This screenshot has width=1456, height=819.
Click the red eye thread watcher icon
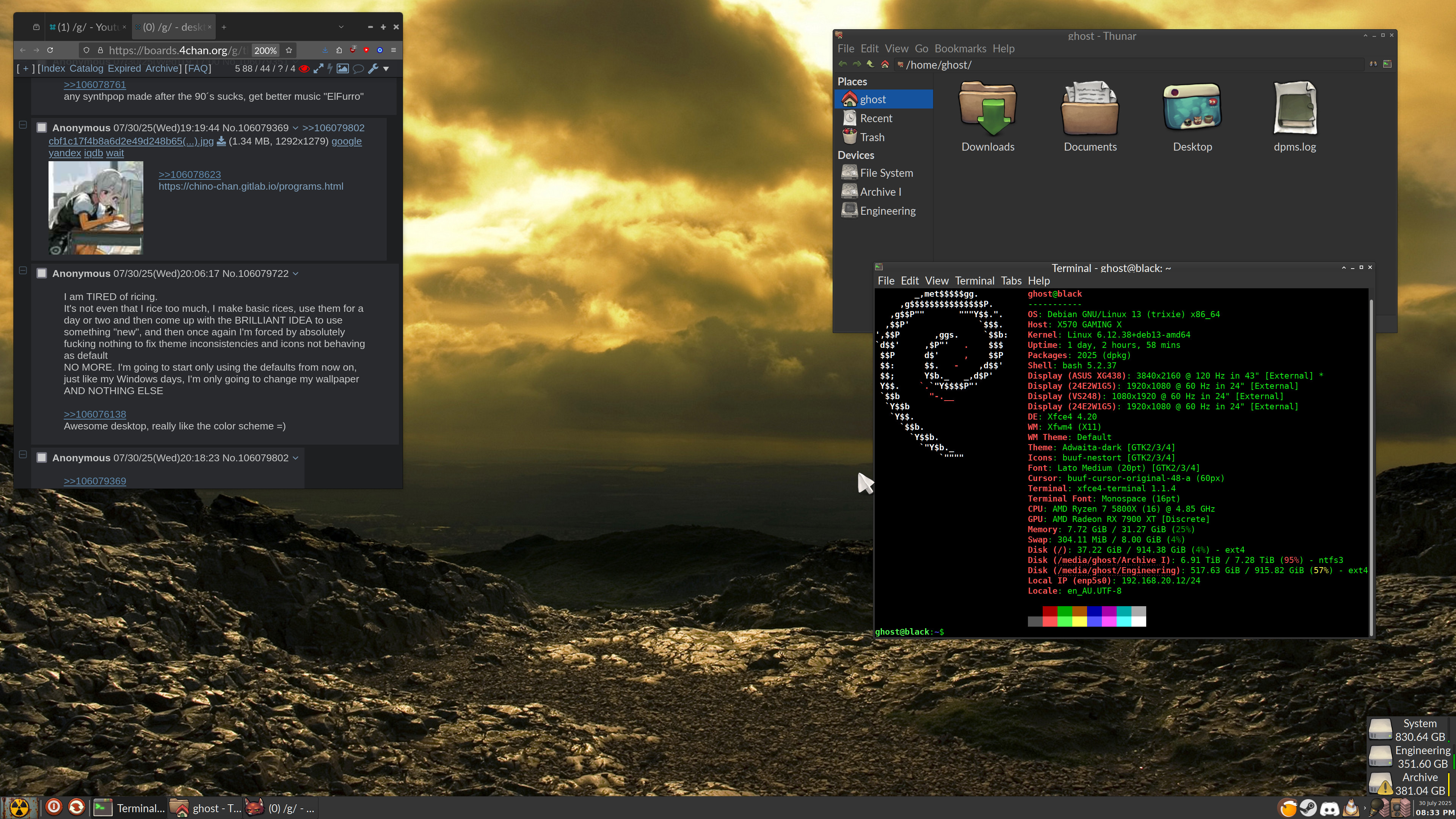304,68
